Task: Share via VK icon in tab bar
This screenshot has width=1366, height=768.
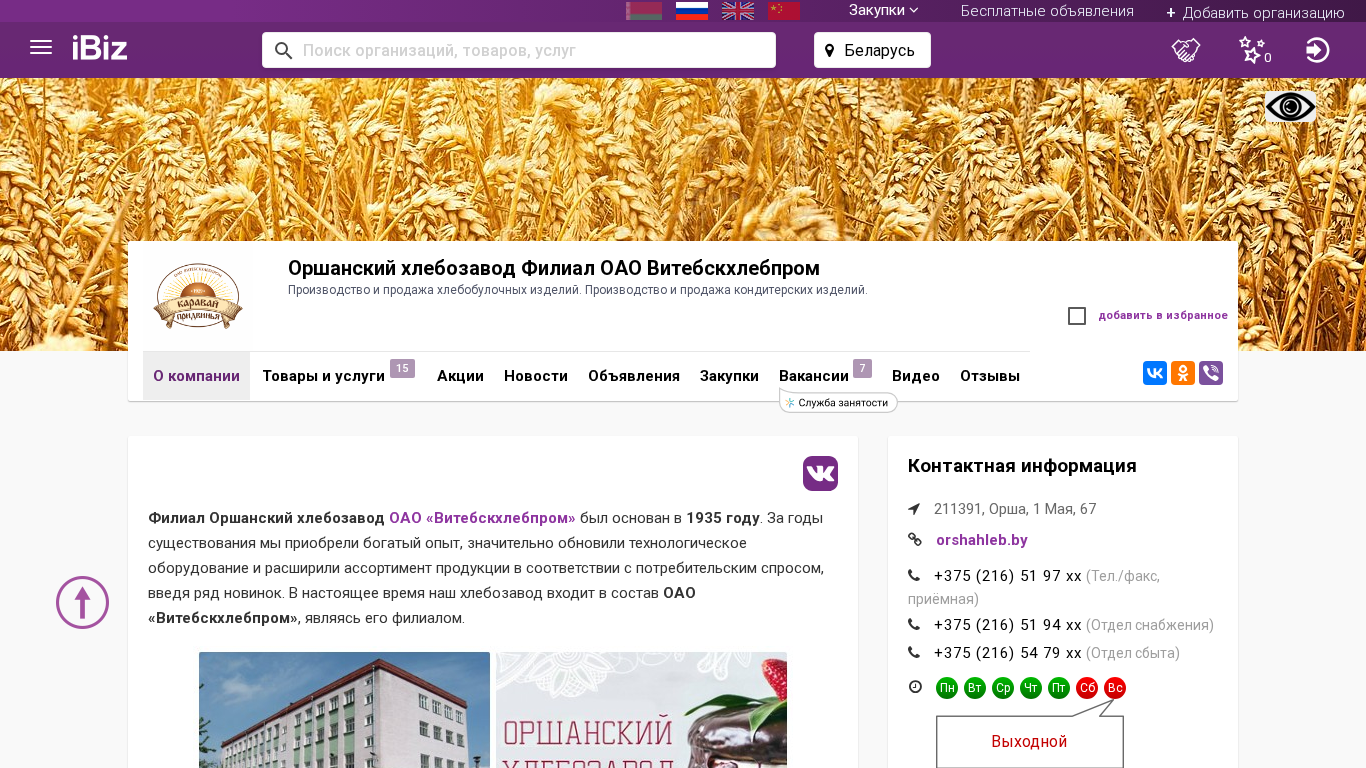Action: coord(1155,374)
